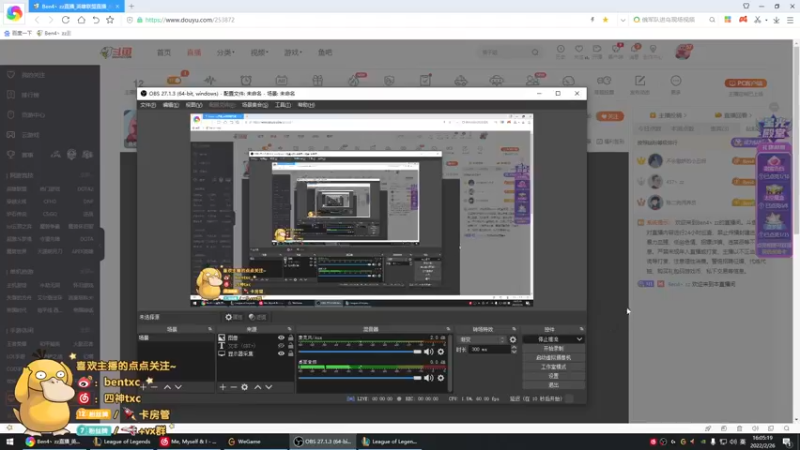This screenshot has width=800, height=450.
Task: Select the 图像 source row
Action: pos(255,338)
